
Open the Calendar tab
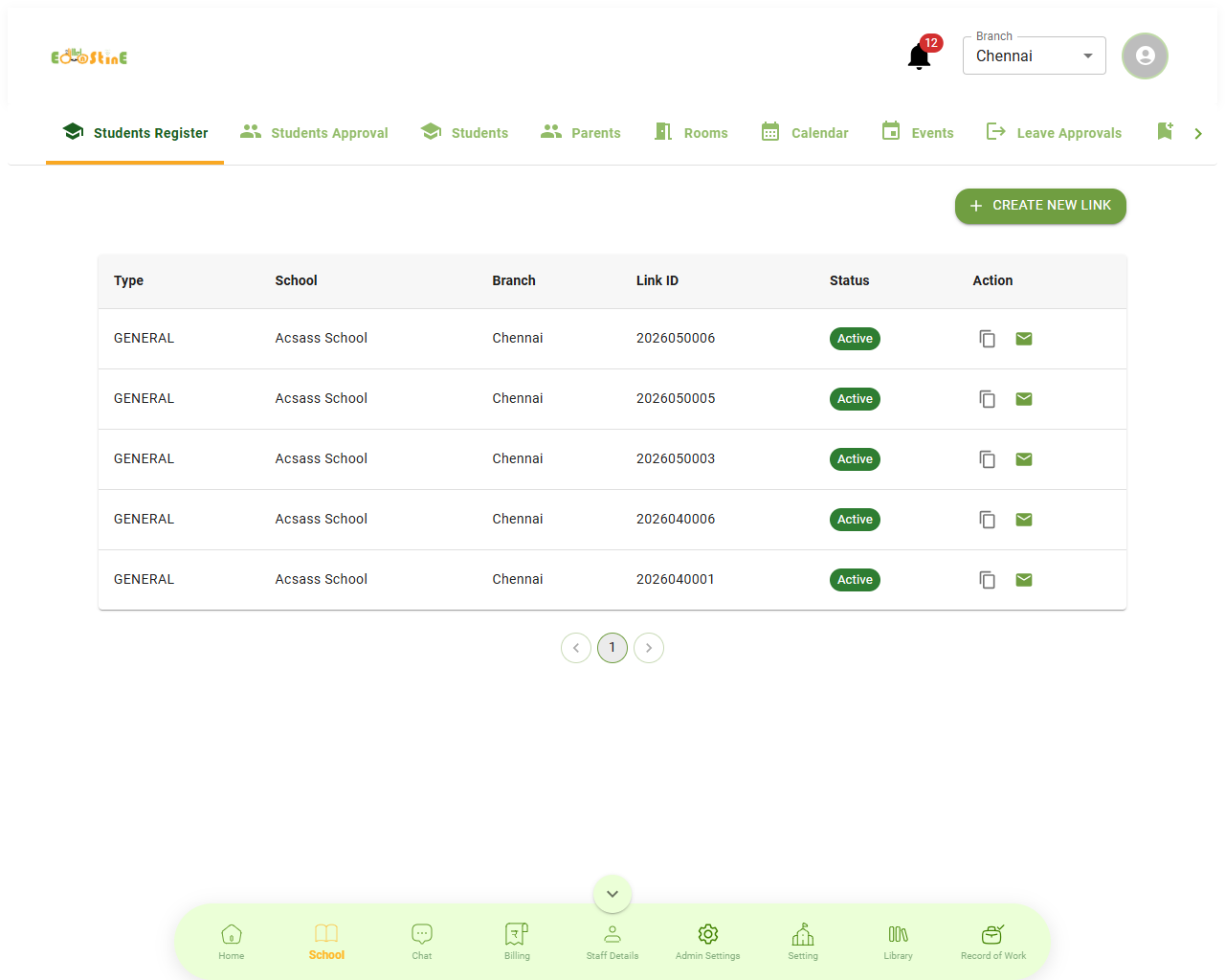[x=805, y=133]
